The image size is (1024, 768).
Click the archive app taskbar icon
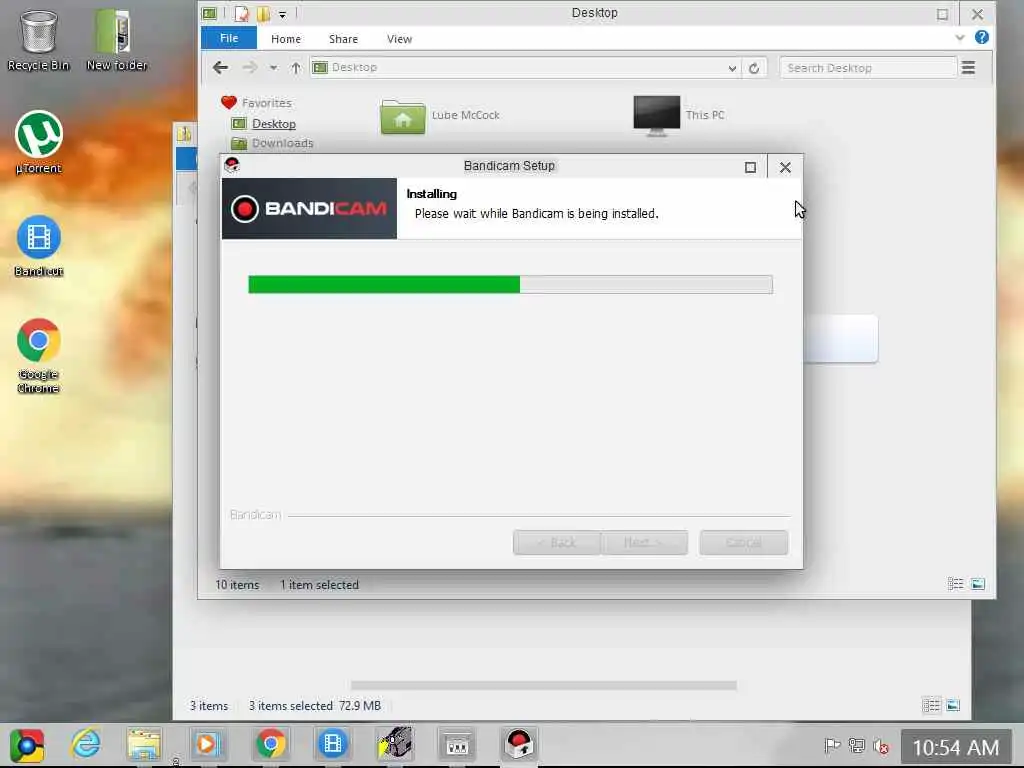click(x=394, y=744)
